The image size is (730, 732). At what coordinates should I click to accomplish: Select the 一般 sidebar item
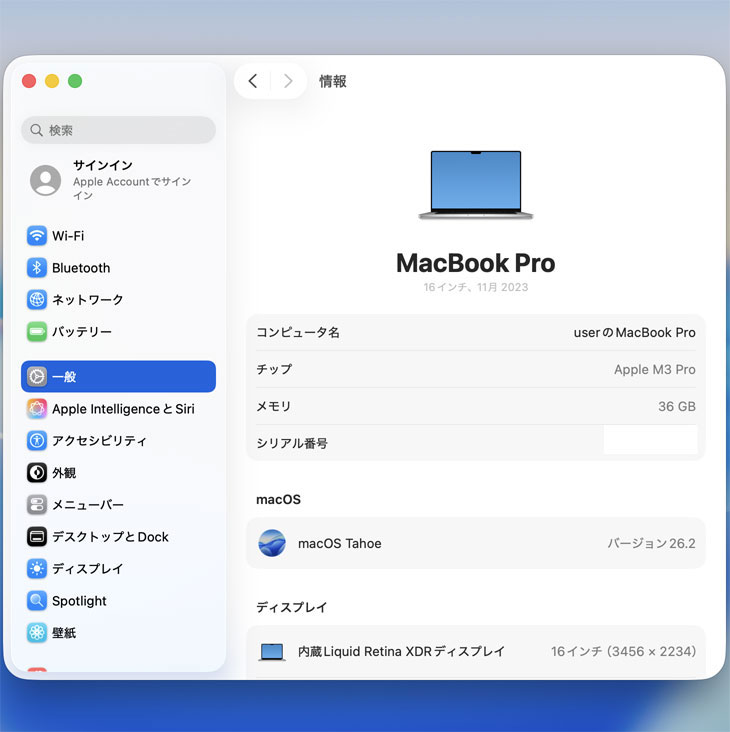coord(118,377)
